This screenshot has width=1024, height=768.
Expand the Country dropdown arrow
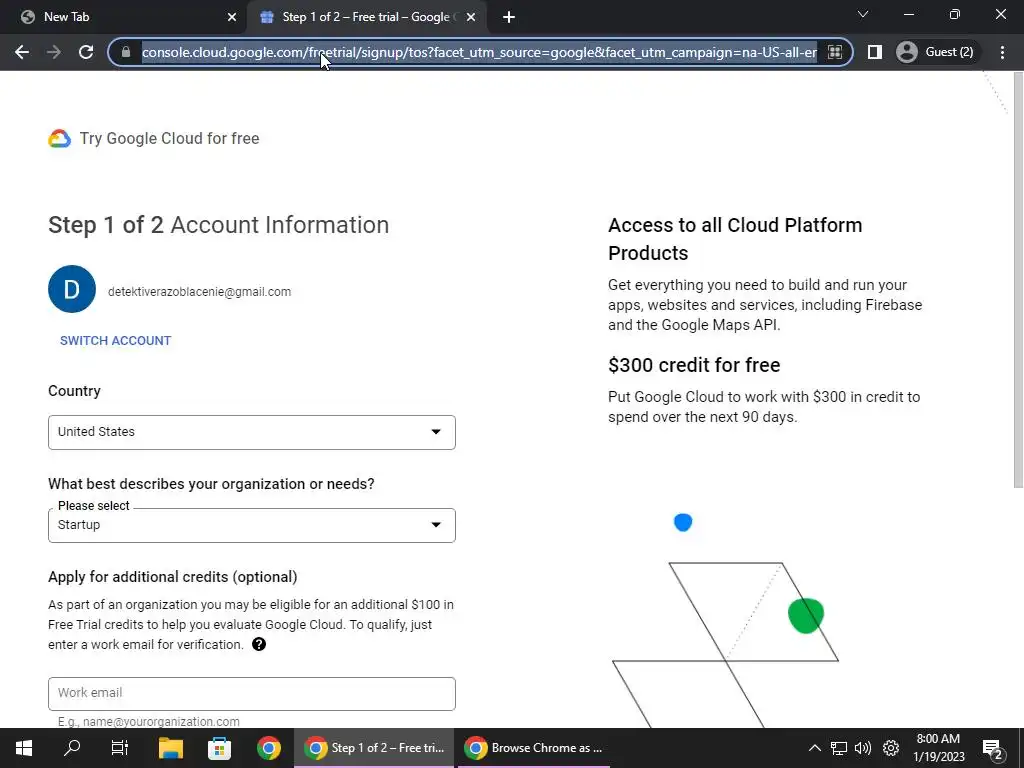click(436, 432)
